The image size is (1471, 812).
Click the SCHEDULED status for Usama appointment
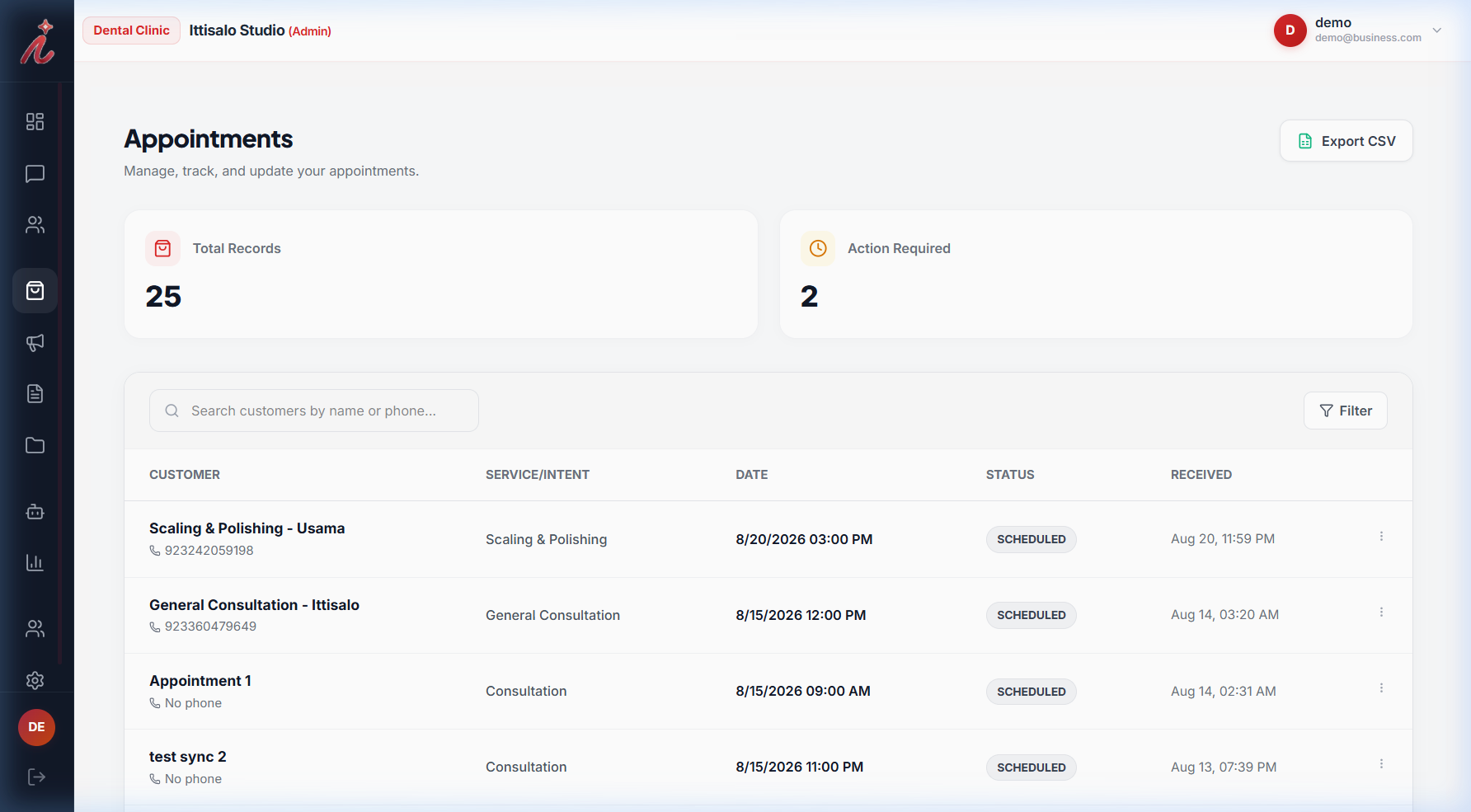pos(1031,539)
